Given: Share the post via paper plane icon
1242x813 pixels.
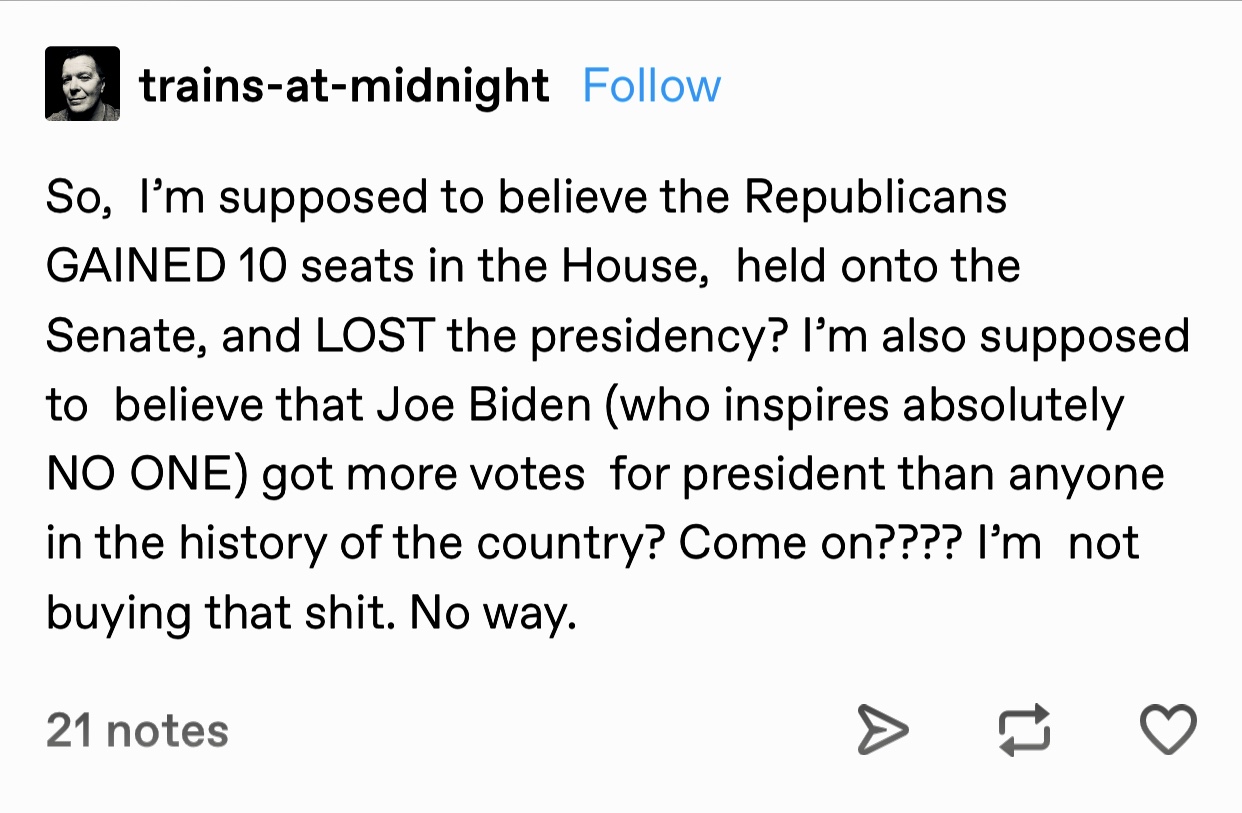Looking at the screenshot, I should (884, 730).
